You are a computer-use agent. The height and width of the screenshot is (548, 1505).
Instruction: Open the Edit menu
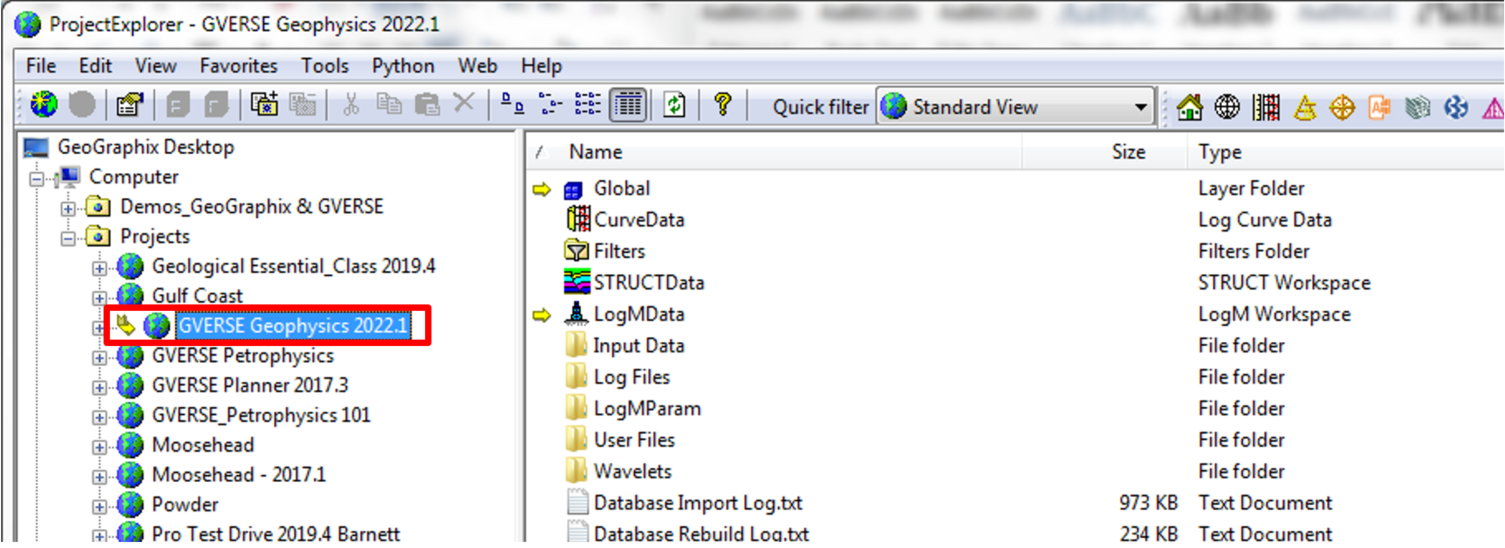(x=96, y=66)
